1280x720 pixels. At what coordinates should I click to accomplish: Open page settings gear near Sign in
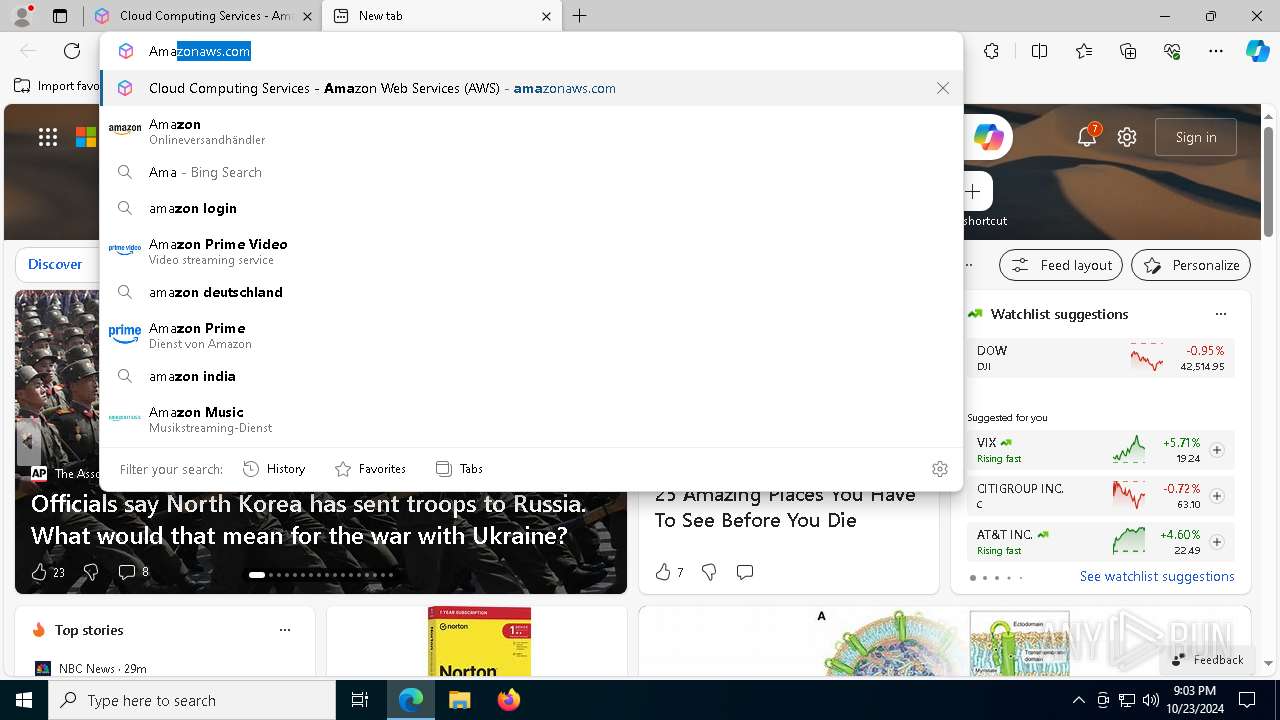coord(1127,137)
